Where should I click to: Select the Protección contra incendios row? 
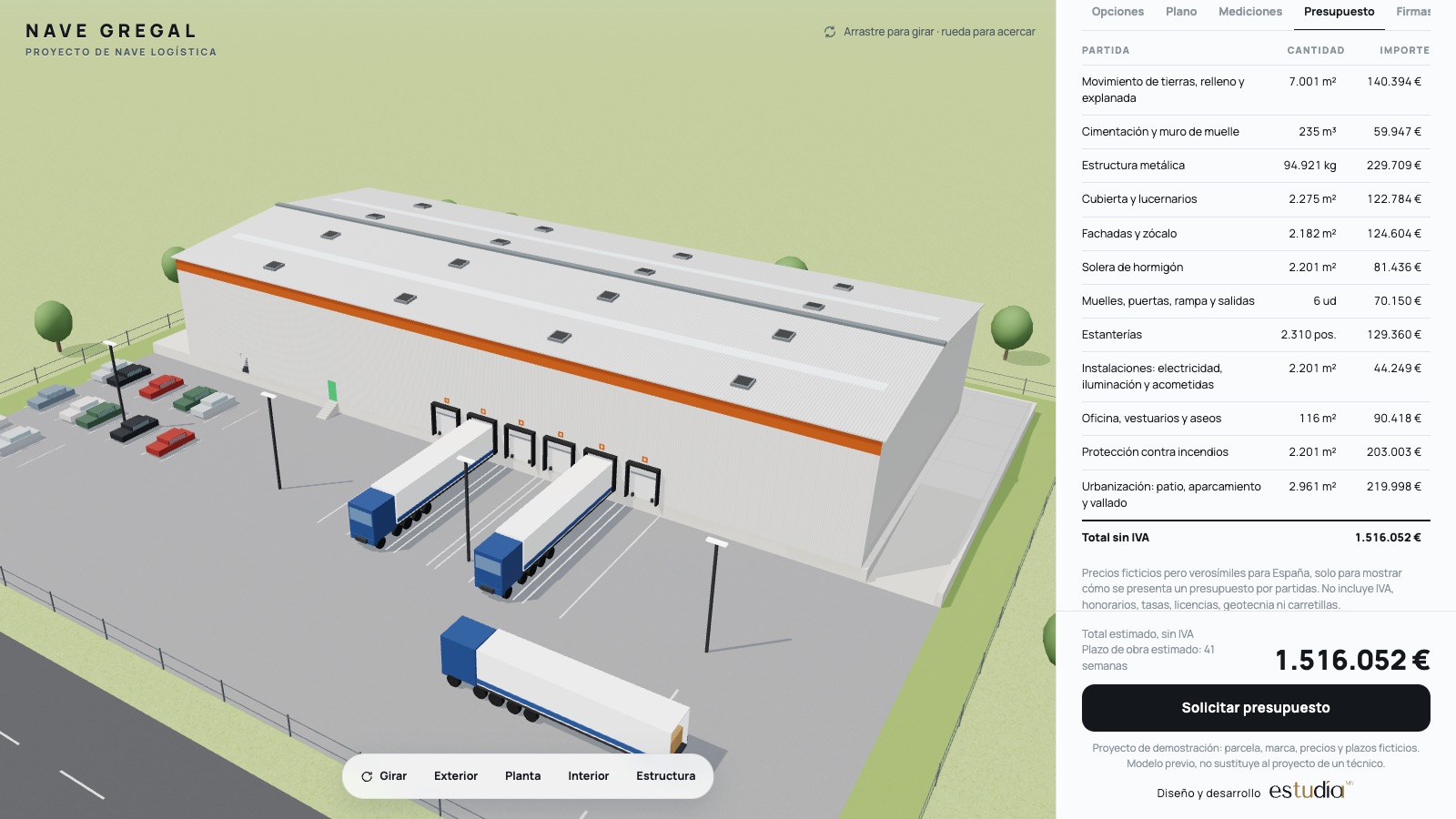point(1256,452)
